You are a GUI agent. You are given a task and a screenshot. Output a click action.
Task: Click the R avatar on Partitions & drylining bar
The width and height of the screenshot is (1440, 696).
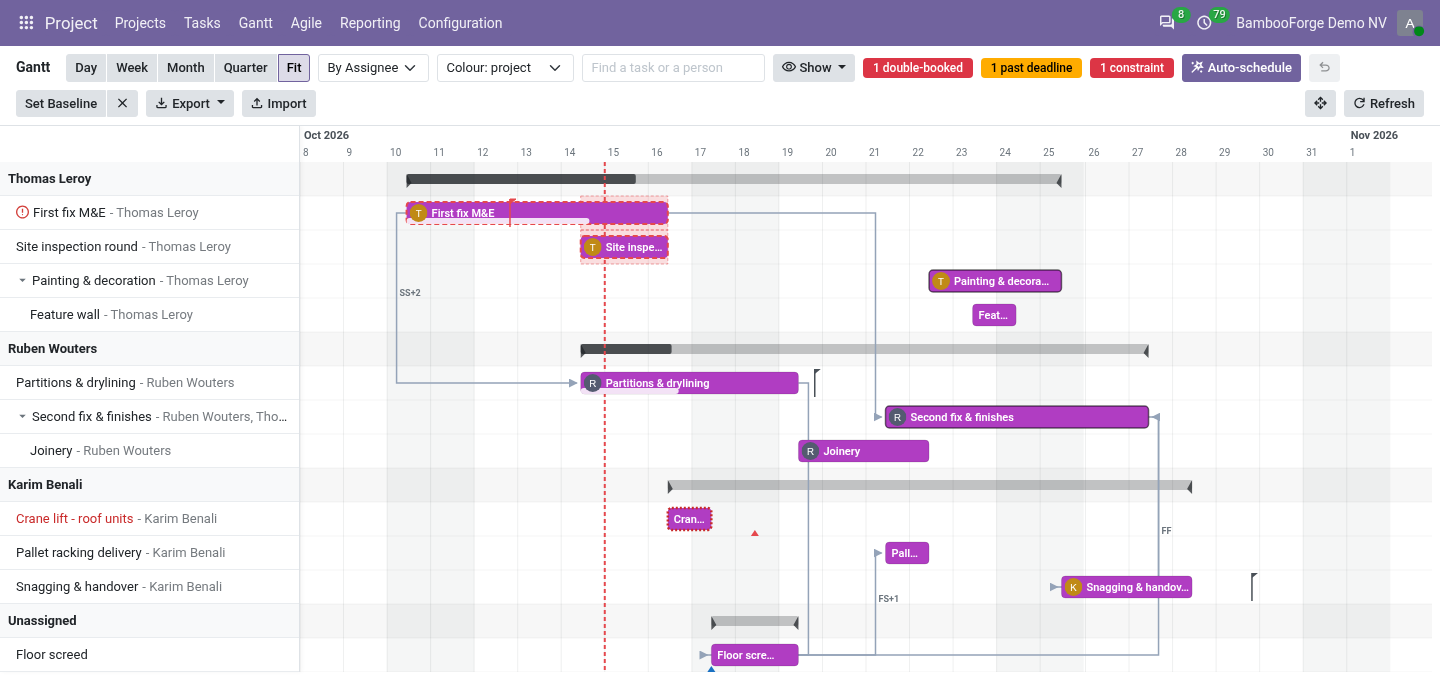click(x=593, y=383)
